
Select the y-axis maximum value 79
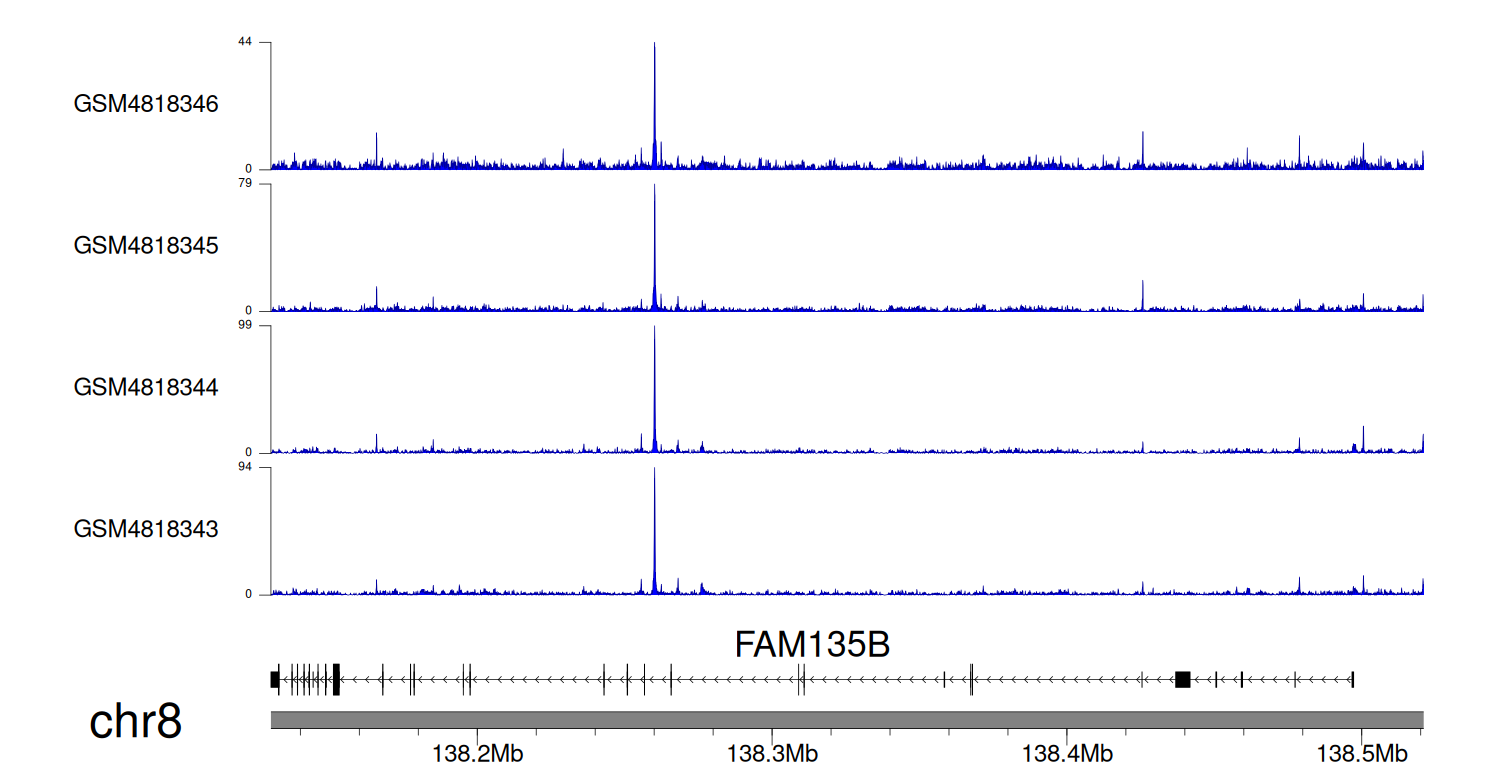coord(245,184)
